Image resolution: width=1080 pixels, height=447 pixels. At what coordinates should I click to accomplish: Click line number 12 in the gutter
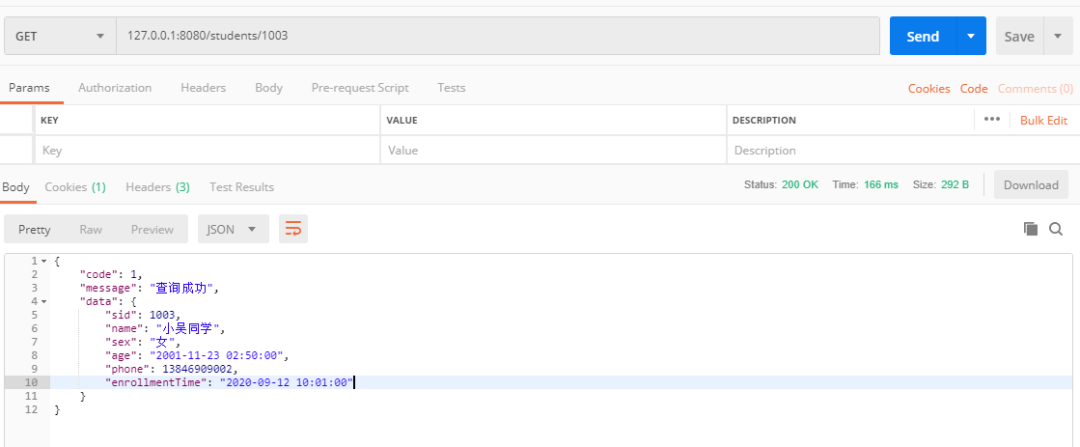click(32, 409)
